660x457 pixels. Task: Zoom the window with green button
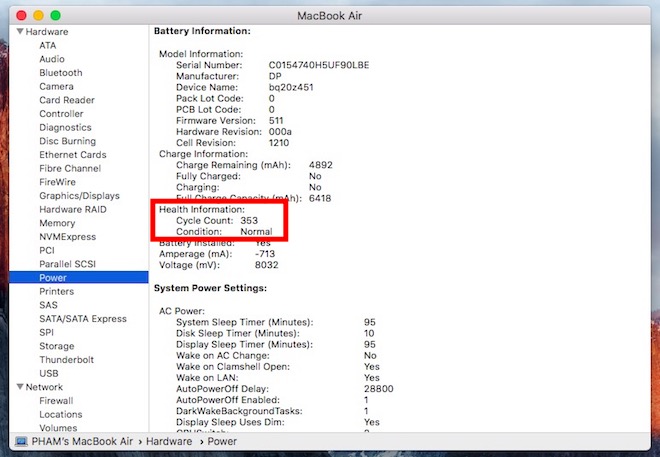click(x=56, y=16)
